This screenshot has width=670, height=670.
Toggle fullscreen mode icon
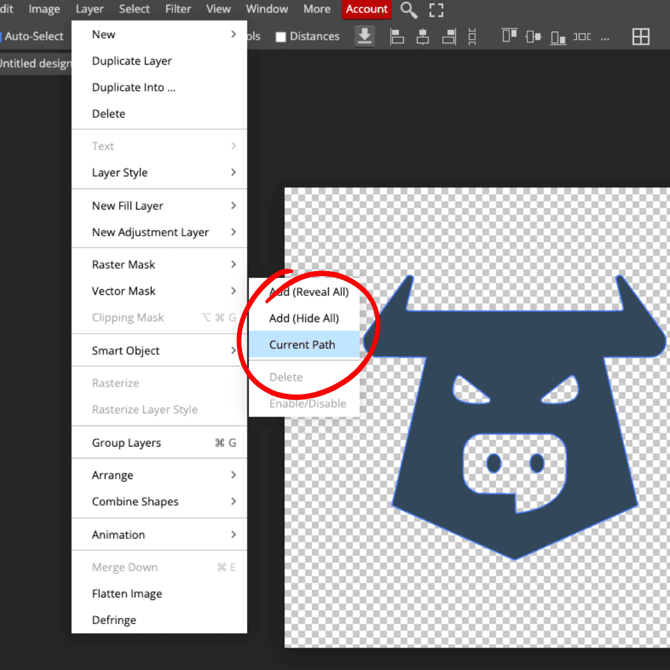(436, 10)
